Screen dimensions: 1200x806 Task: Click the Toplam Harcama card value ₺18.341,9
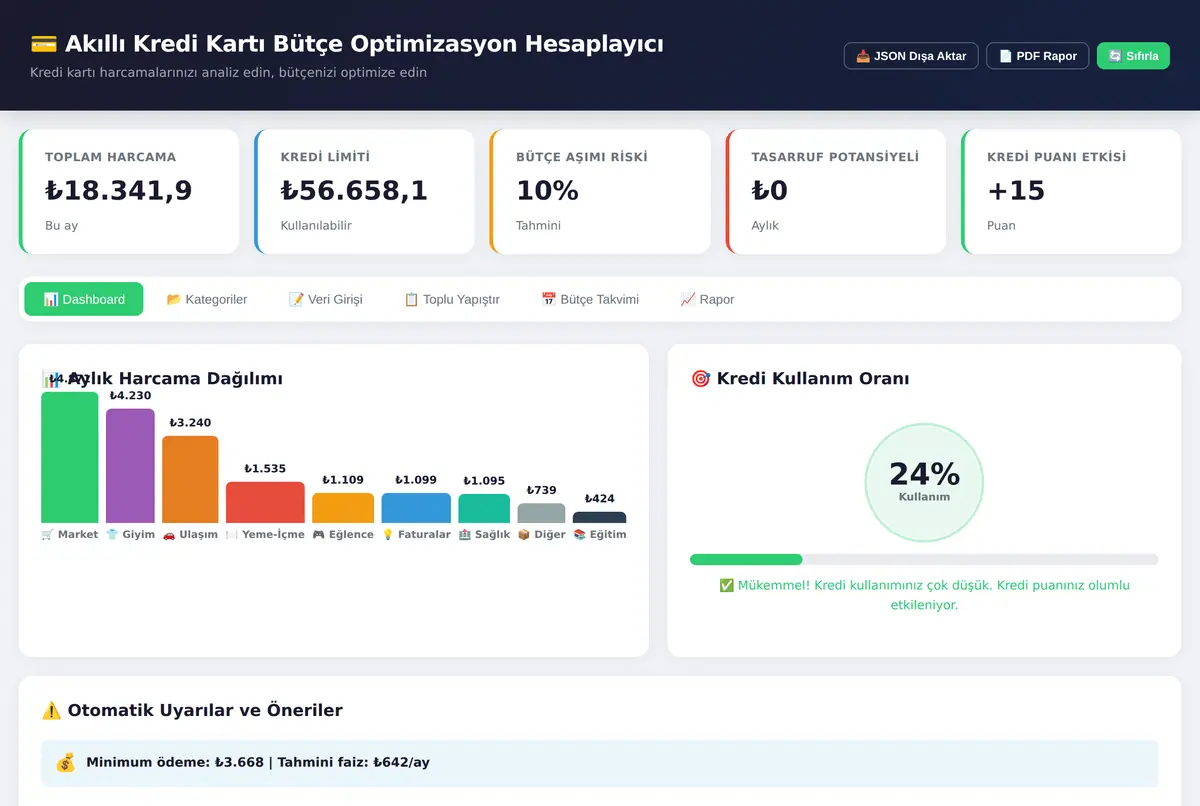pos(119,190)
